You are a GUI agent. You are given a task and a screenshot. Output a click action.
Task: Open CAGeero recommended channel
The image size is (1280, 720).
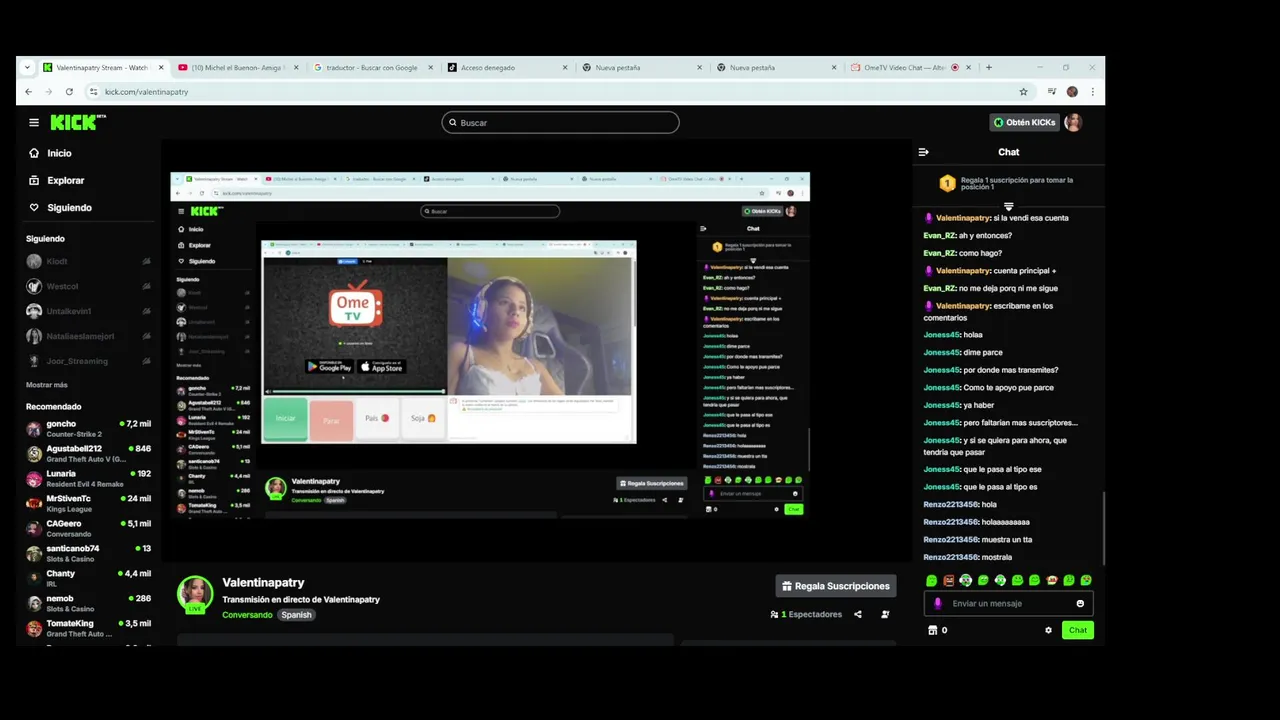pyautogui.click(x=88, y=528)
